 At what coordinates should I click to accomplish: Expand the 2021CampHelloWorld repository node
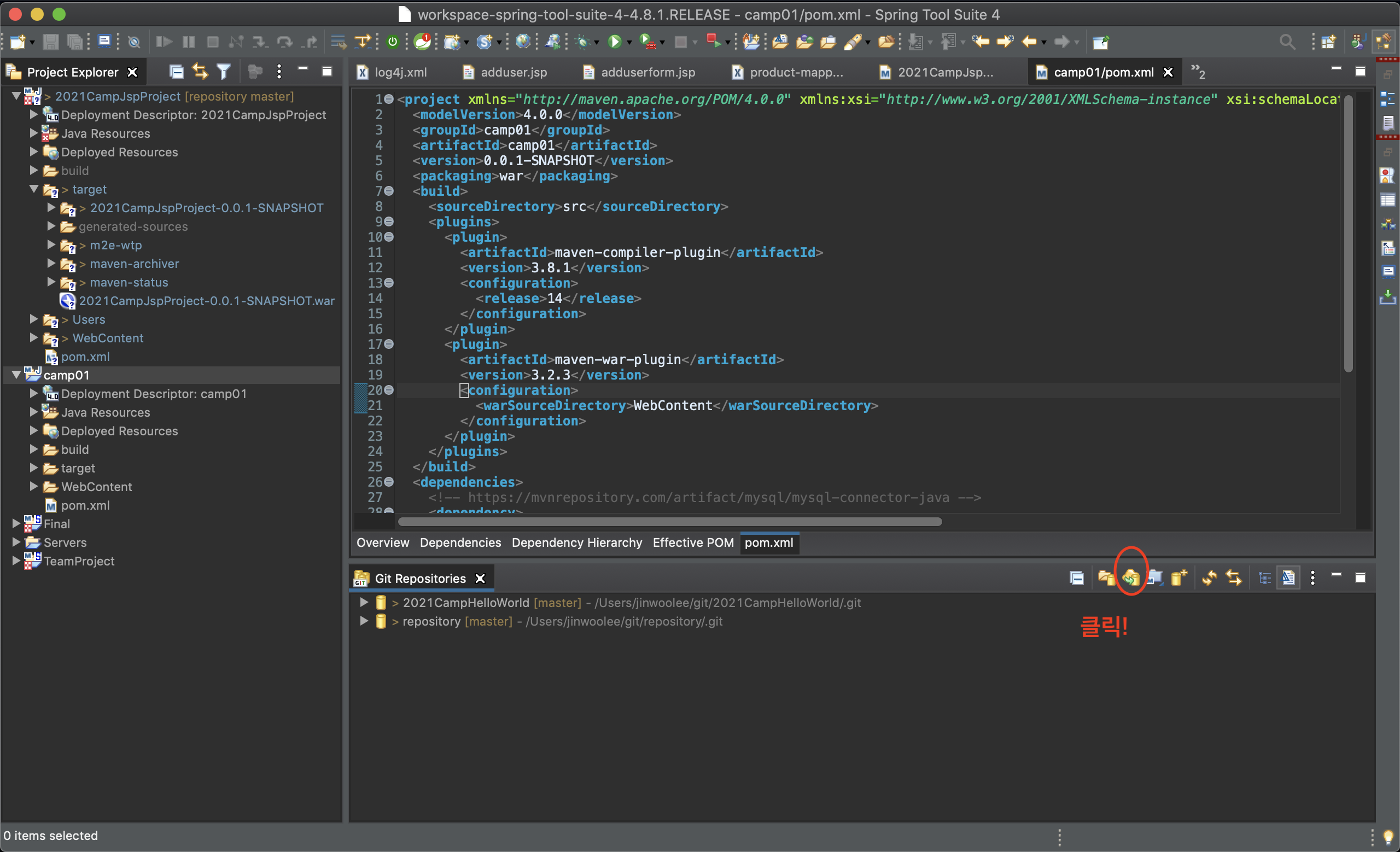pos(364,602)
